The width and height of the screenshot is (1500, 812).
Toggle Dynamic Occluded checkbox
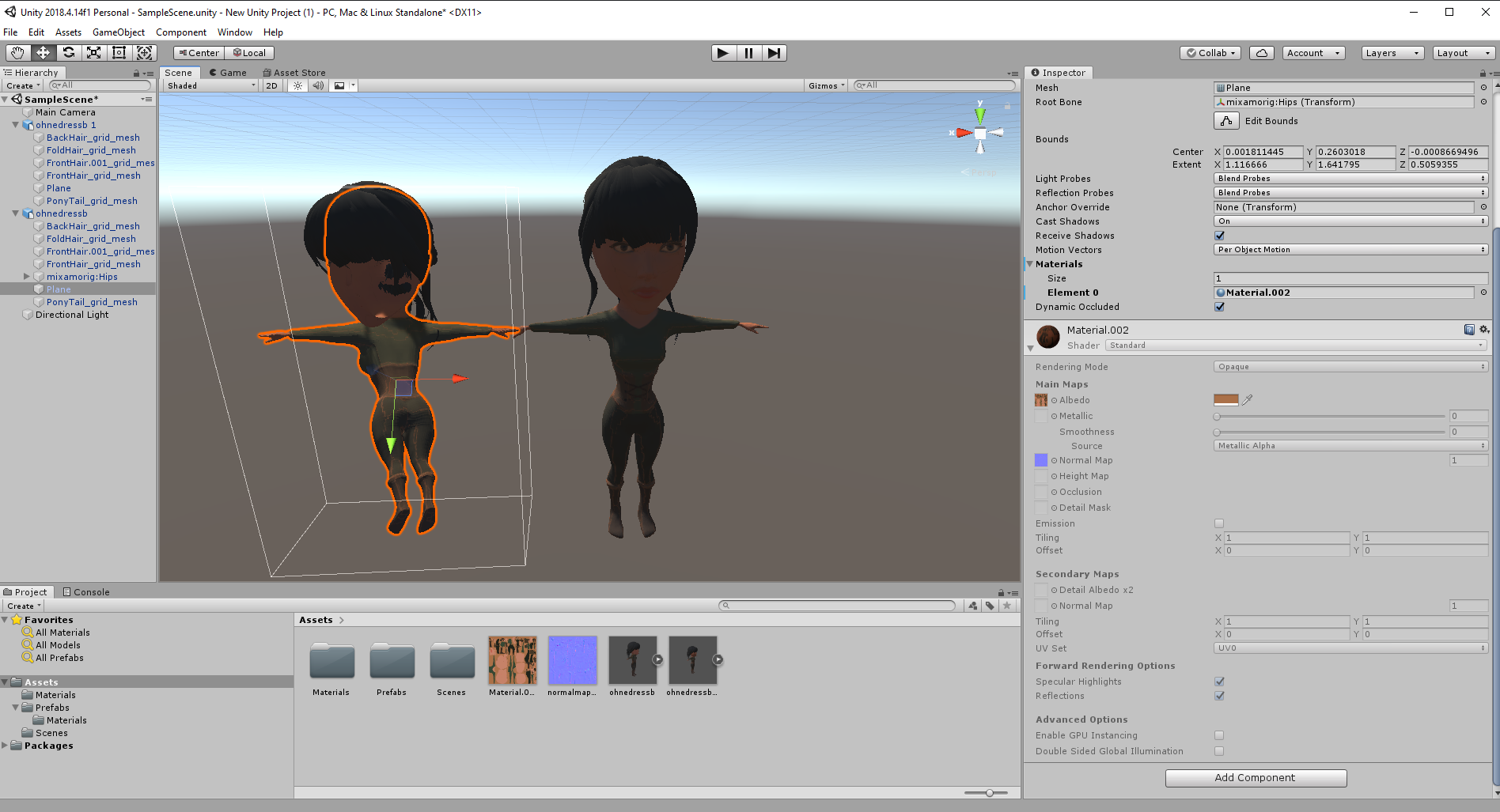point(1219,307)
